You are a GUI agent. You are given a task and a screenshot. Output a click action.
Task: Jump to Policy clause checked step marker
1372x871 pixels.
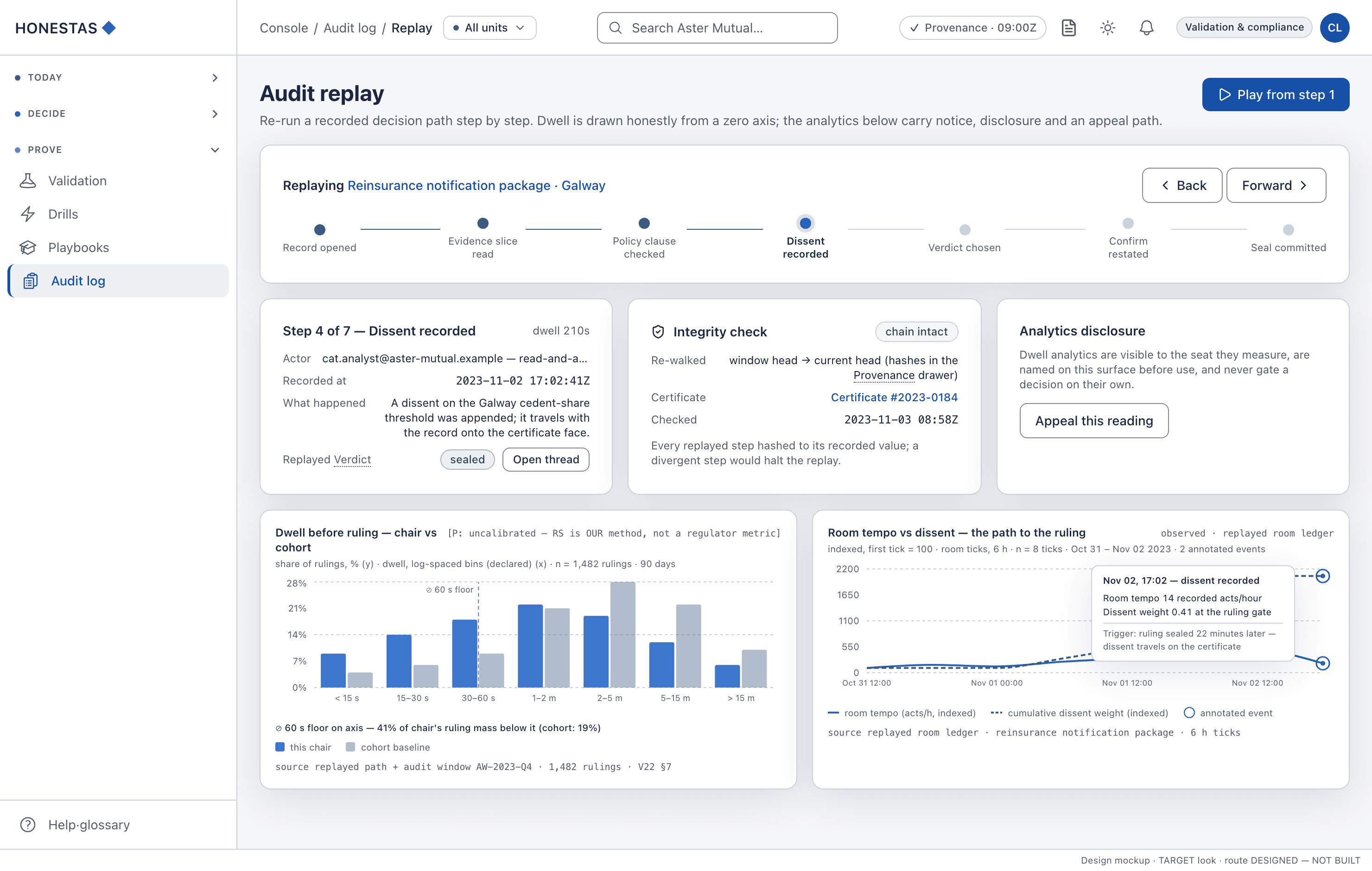tap(644, 223)
